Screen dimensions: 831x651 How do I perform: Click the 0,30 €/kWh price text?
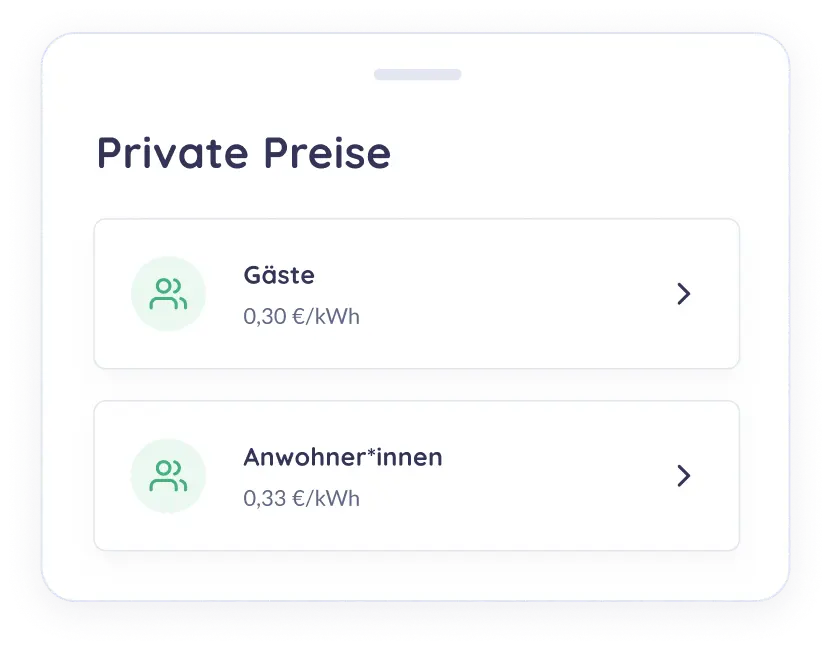click(301, 317)
